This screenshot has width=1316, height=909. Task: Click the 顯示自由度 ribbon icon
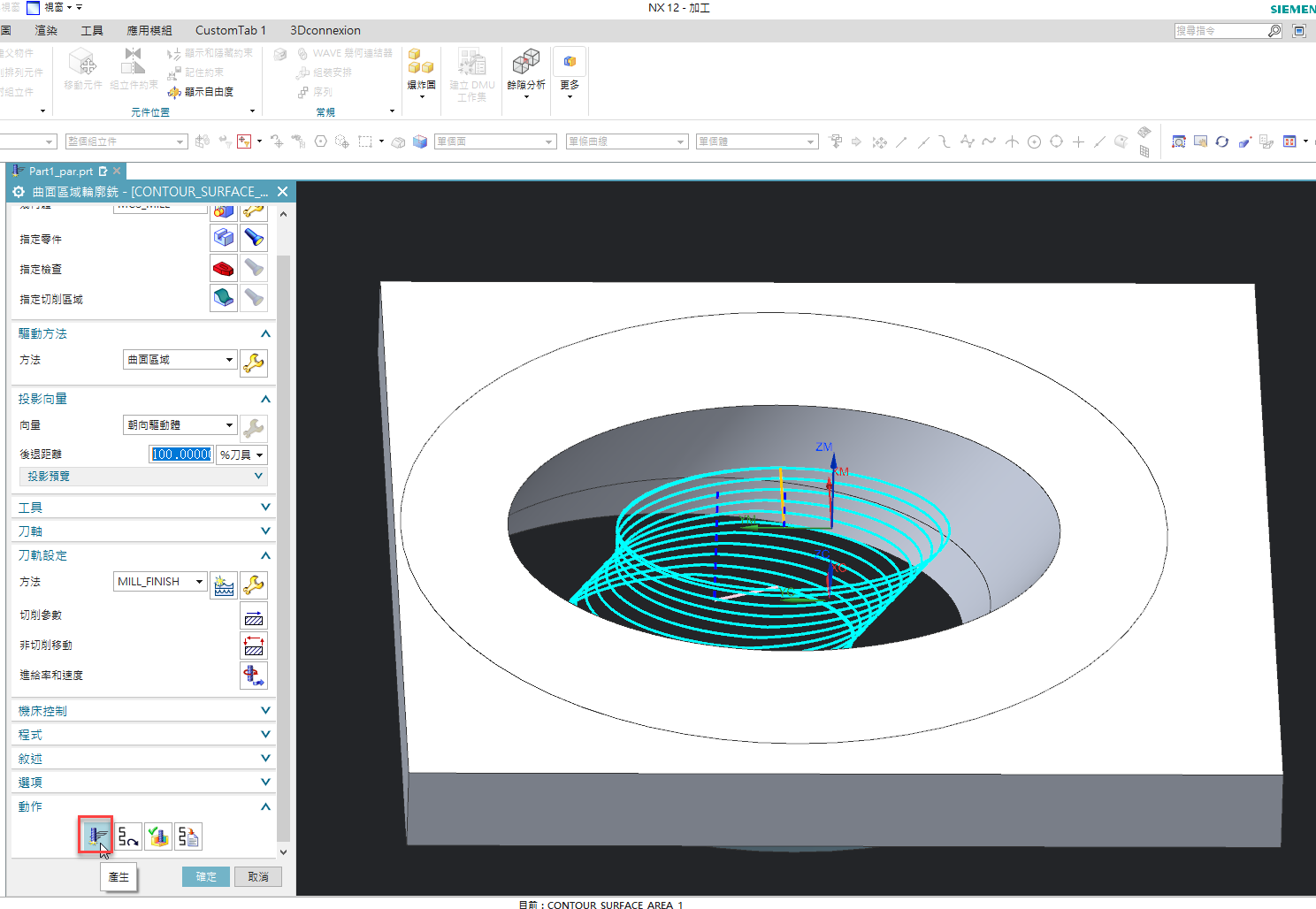point(174,92)
